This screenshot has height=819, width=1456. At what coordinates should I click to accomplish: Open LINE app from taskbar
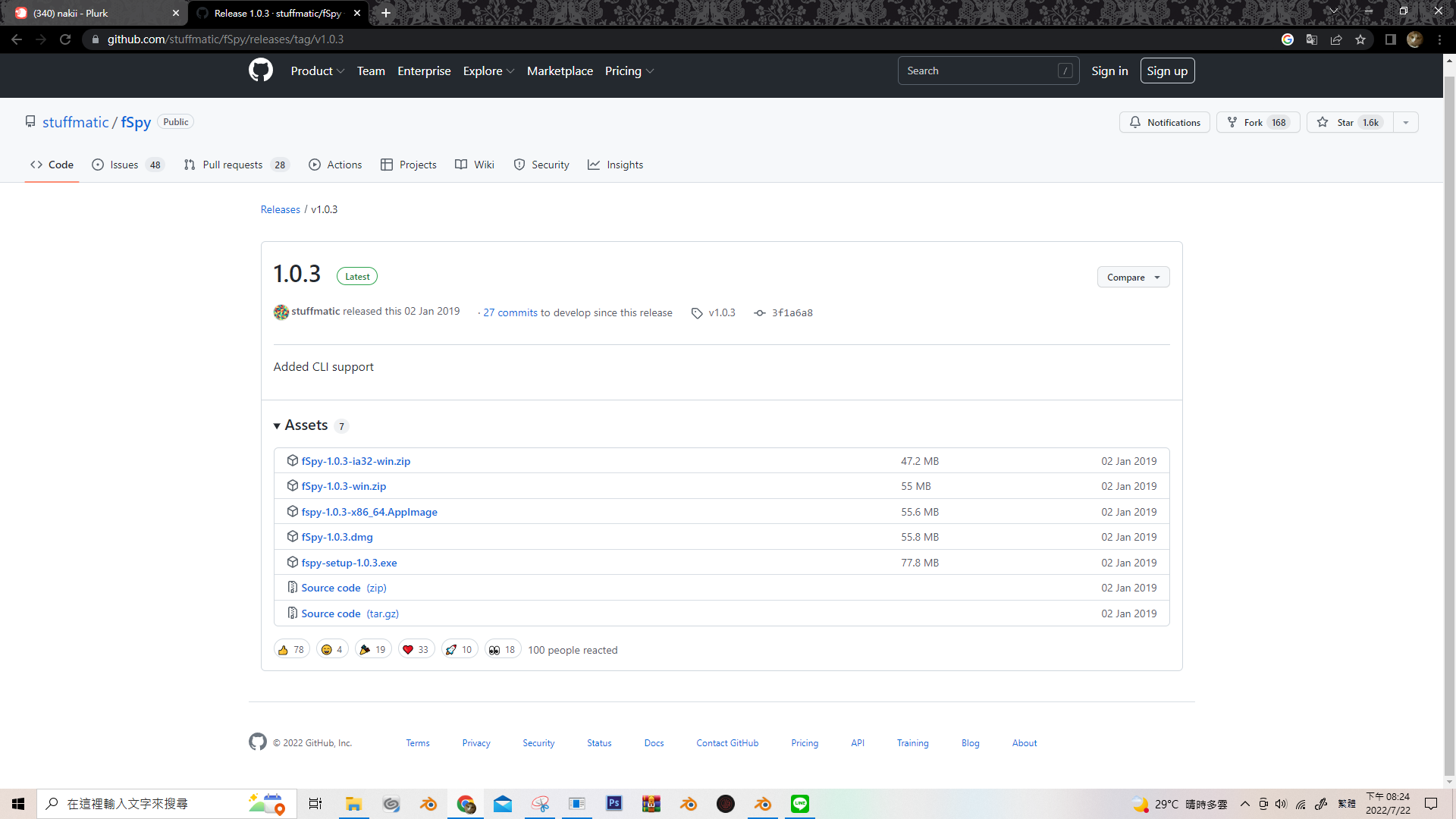(800, 804)
